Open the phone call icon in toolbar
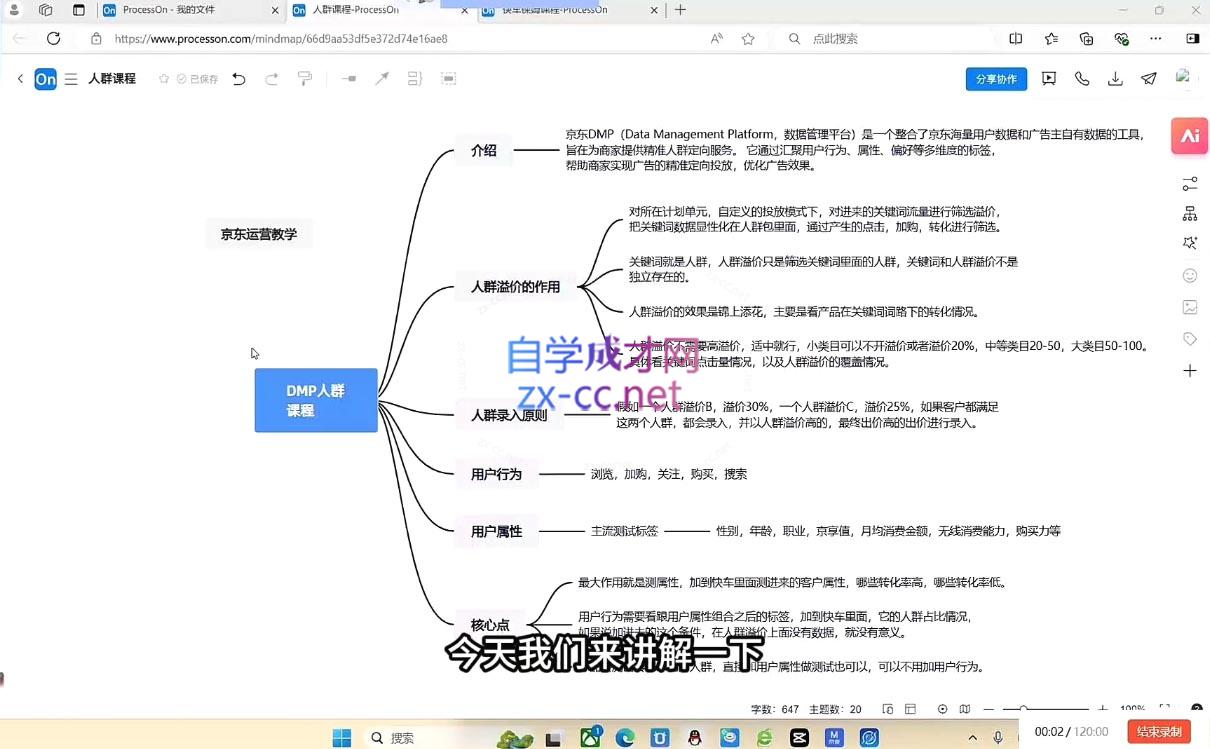Screen dimensions: 1210x749 pos(1082,79)
